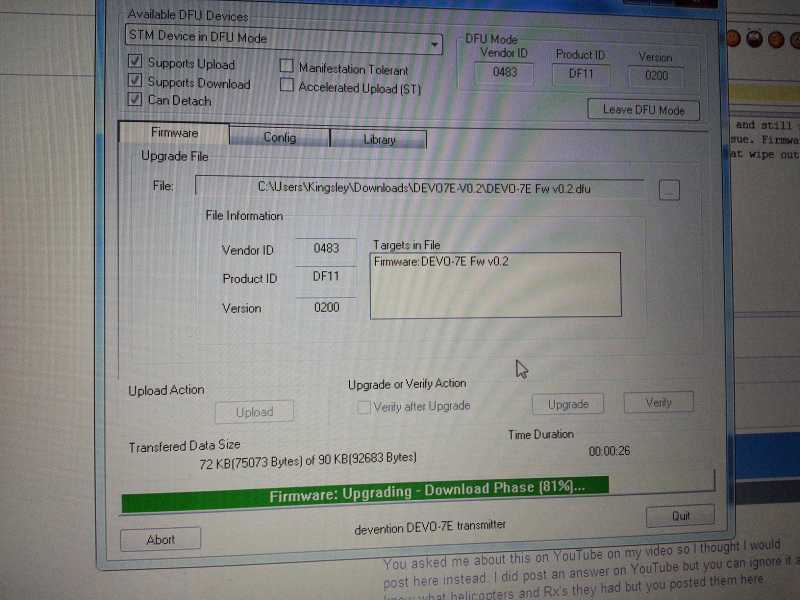
Task: Select Firmware: DEVO-7E Fw v0.2 target
Action: click(x=441, y=262)
